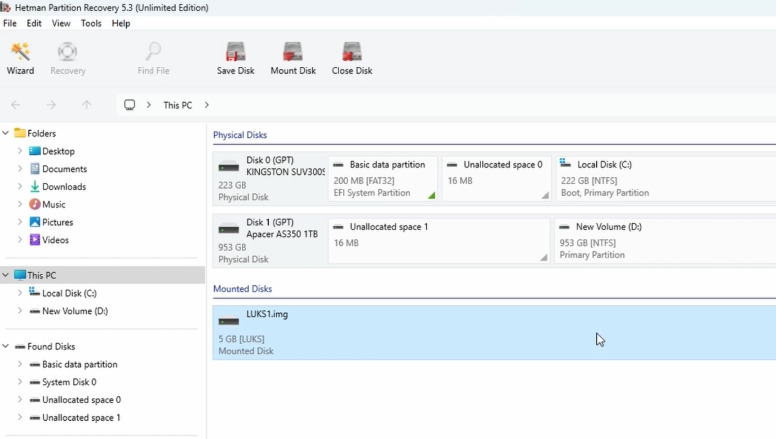Click the '222 GB [NTFS]' size text

tap(589, 181)
